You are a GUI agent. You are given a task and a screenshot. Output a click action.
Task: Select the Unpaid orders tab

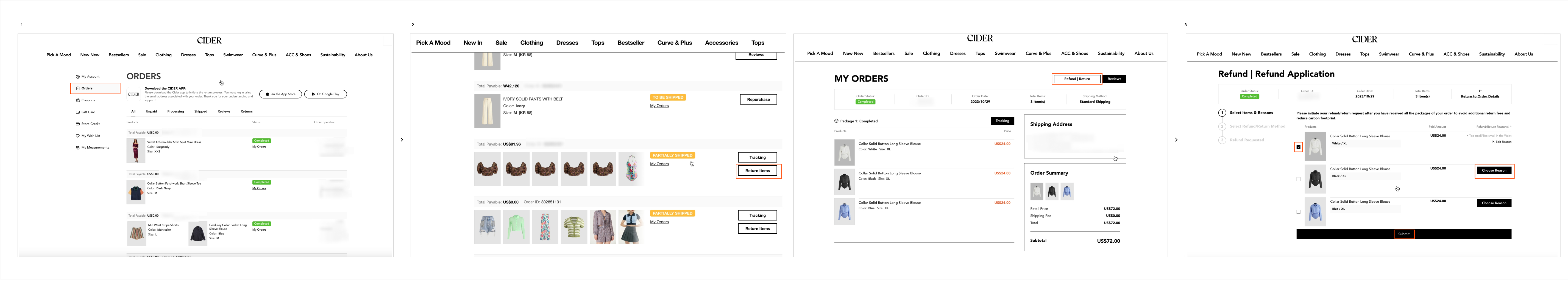point(152,111)
